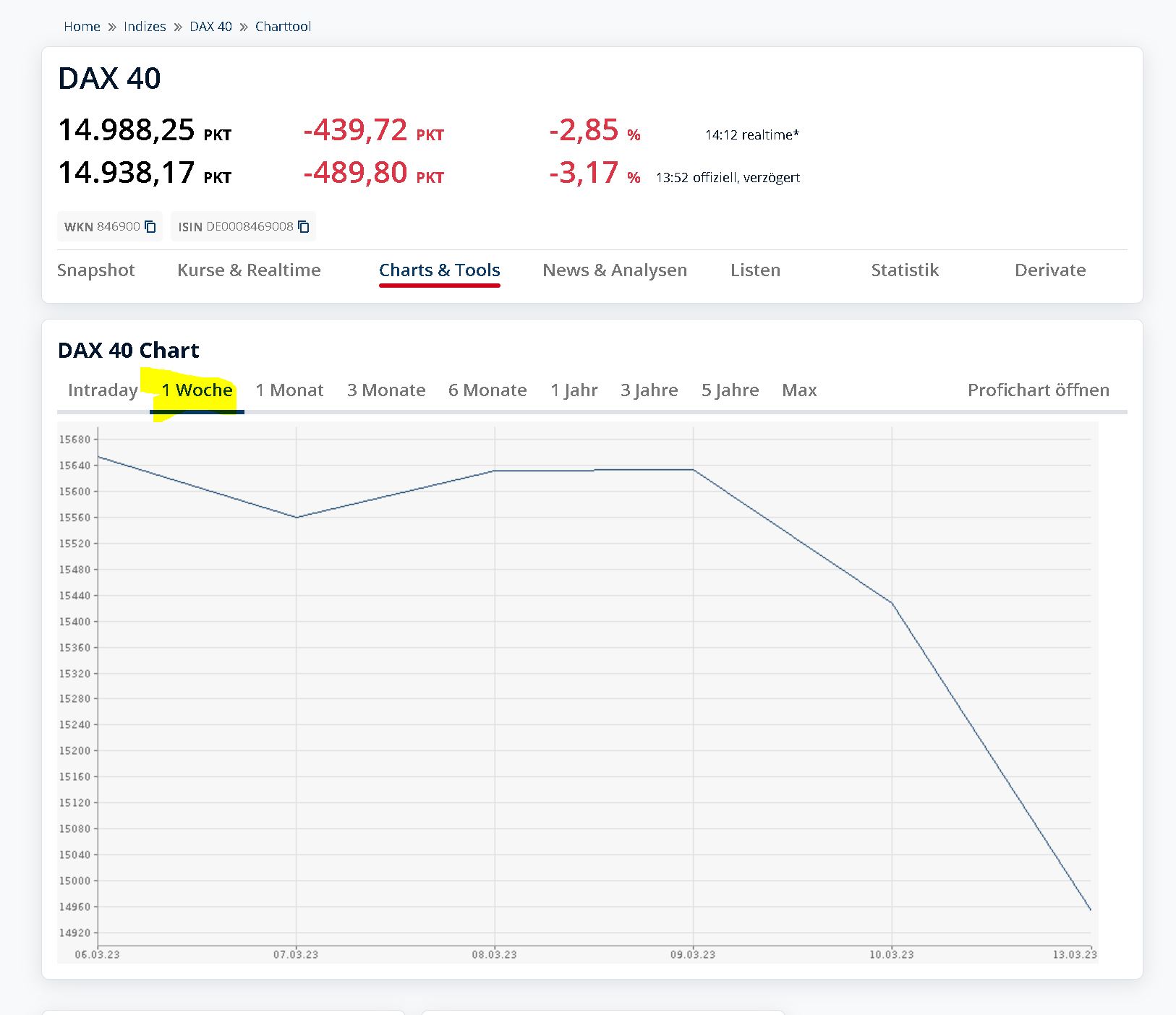Image resolution: width=1176 pixels, height=1015 pixels.
Task: Click the -489,80 PKT change value
Action: 374,174
